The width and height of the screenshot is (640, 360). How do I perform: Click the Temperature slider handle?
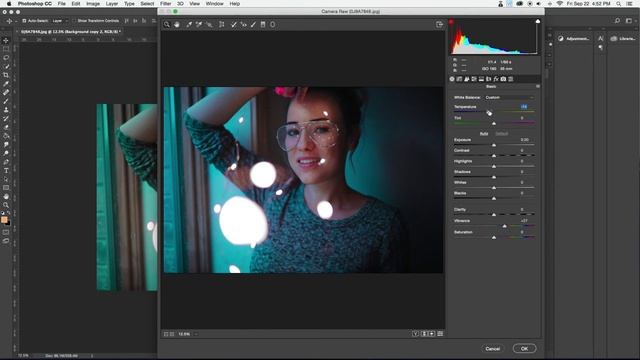(489, 112)
